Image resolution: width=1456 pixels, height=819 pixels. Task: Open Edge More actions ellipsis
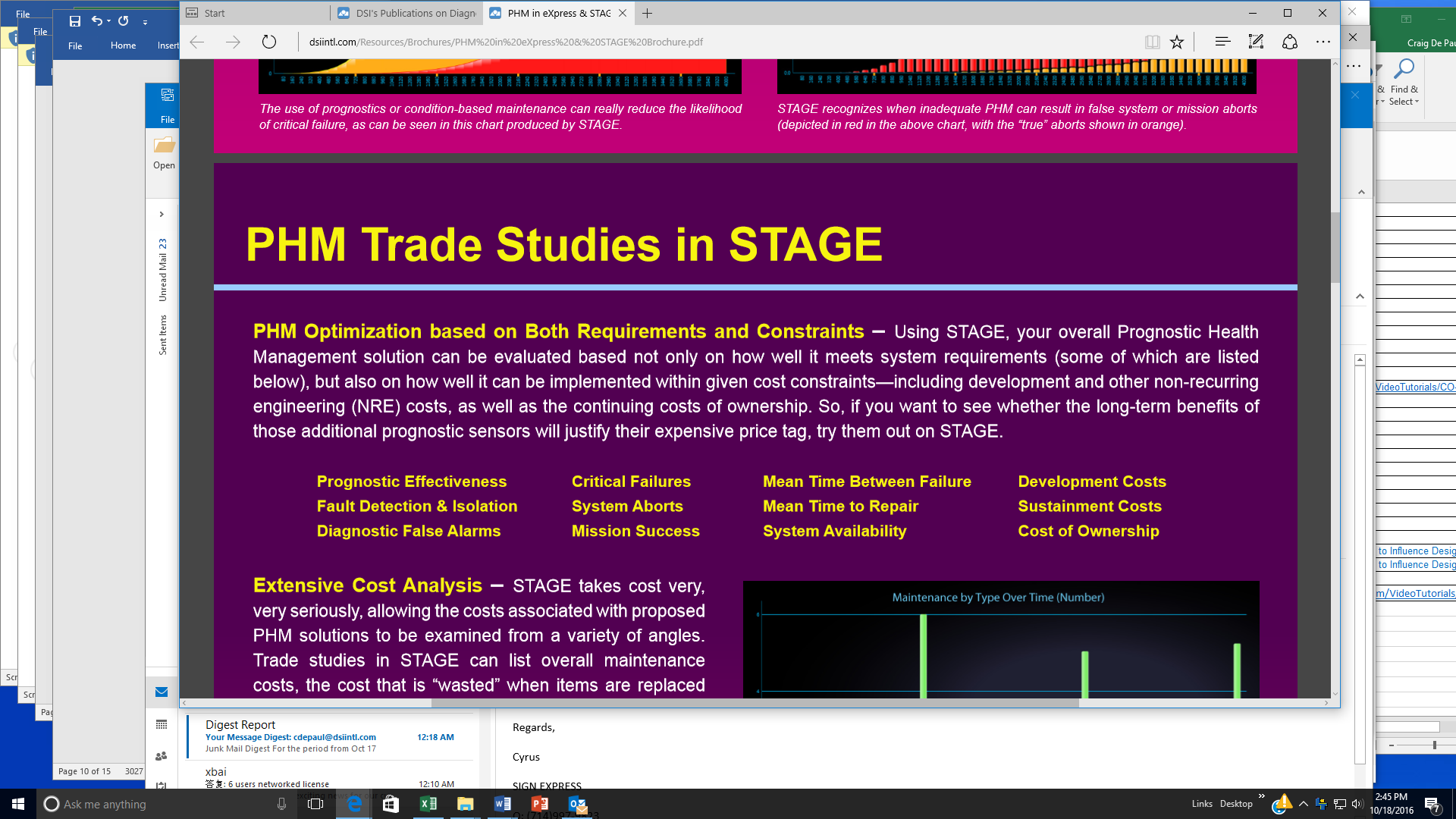click(x=1323, y=42)
